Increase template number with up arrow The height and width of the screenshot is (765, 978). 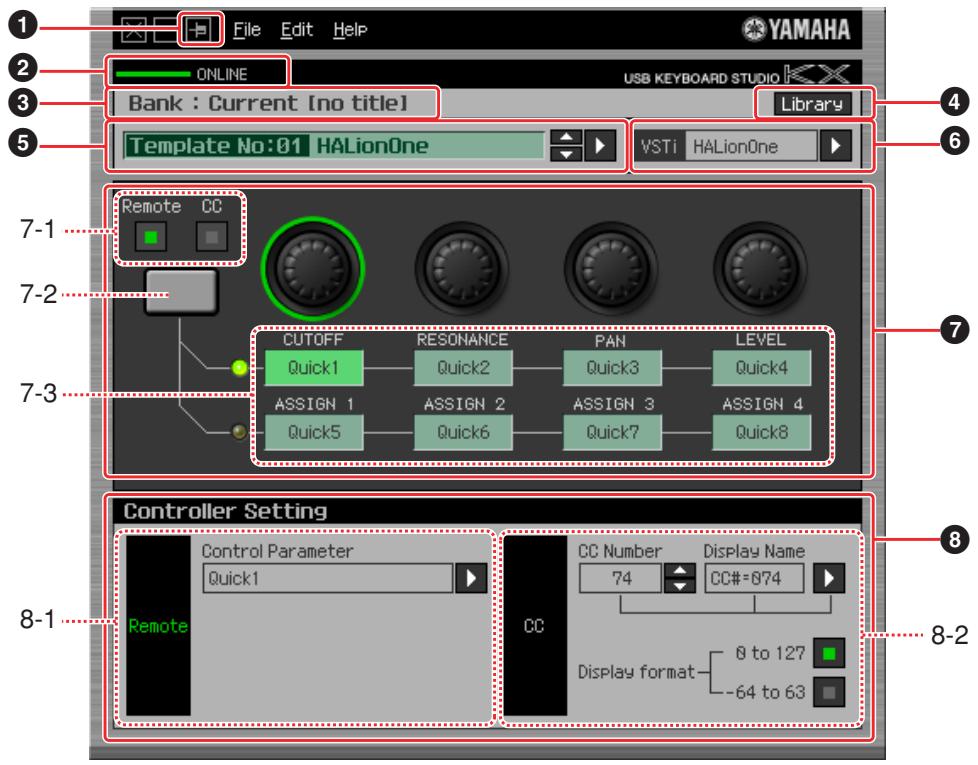coord(566,138)
